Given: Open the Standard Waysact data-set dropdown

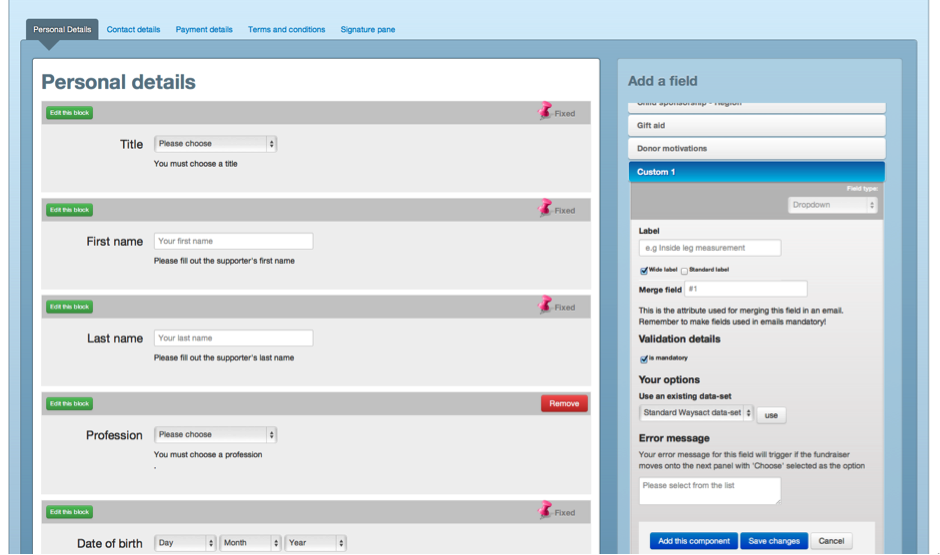Looking at the screenshot, I should (696, 413).
